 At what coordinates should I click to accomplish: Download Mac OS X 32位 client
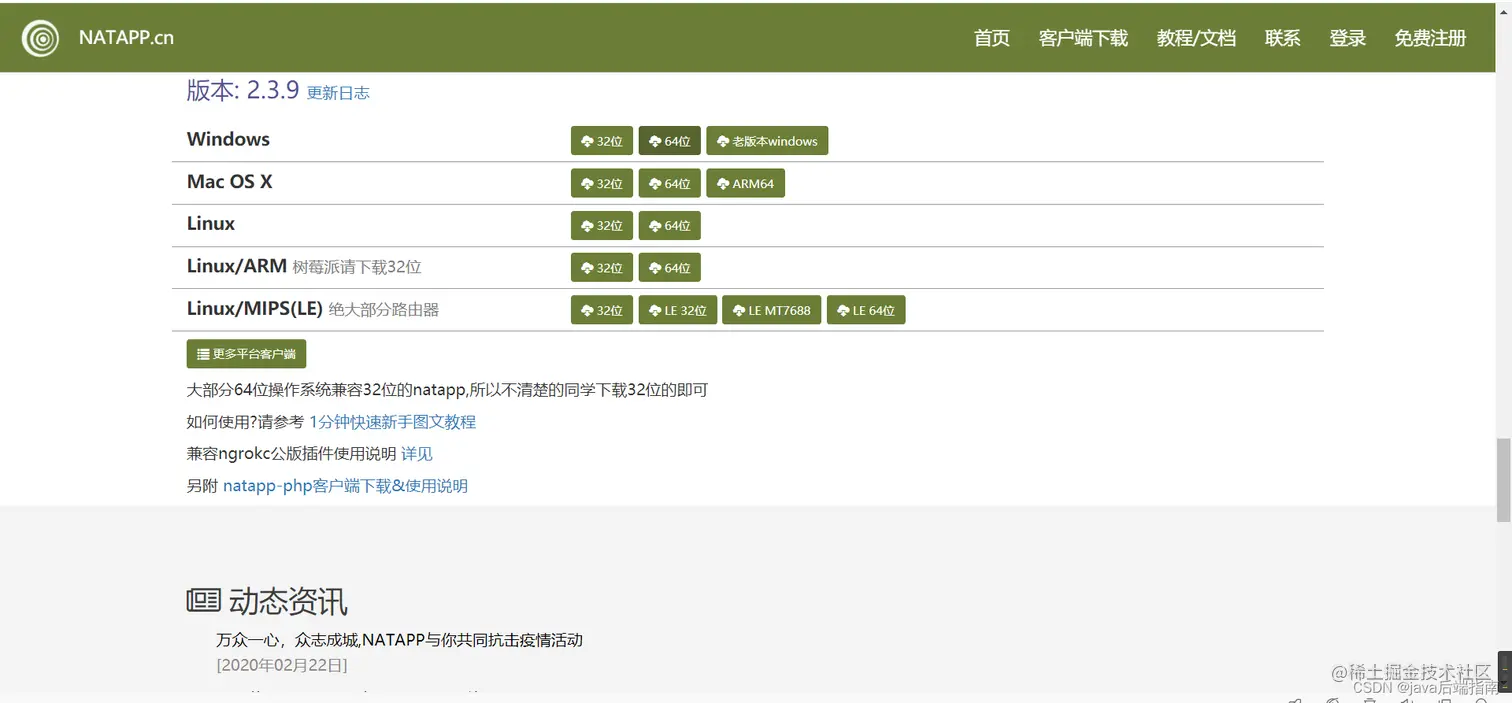click(x=602, y=183)
